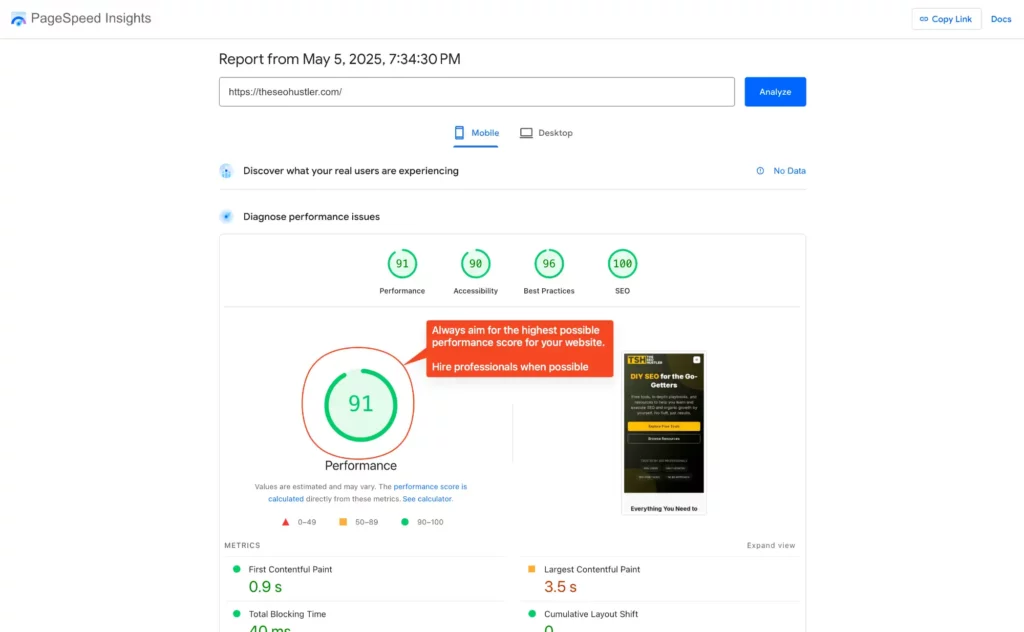Toggle Expand view for metrics

[770, 545]
